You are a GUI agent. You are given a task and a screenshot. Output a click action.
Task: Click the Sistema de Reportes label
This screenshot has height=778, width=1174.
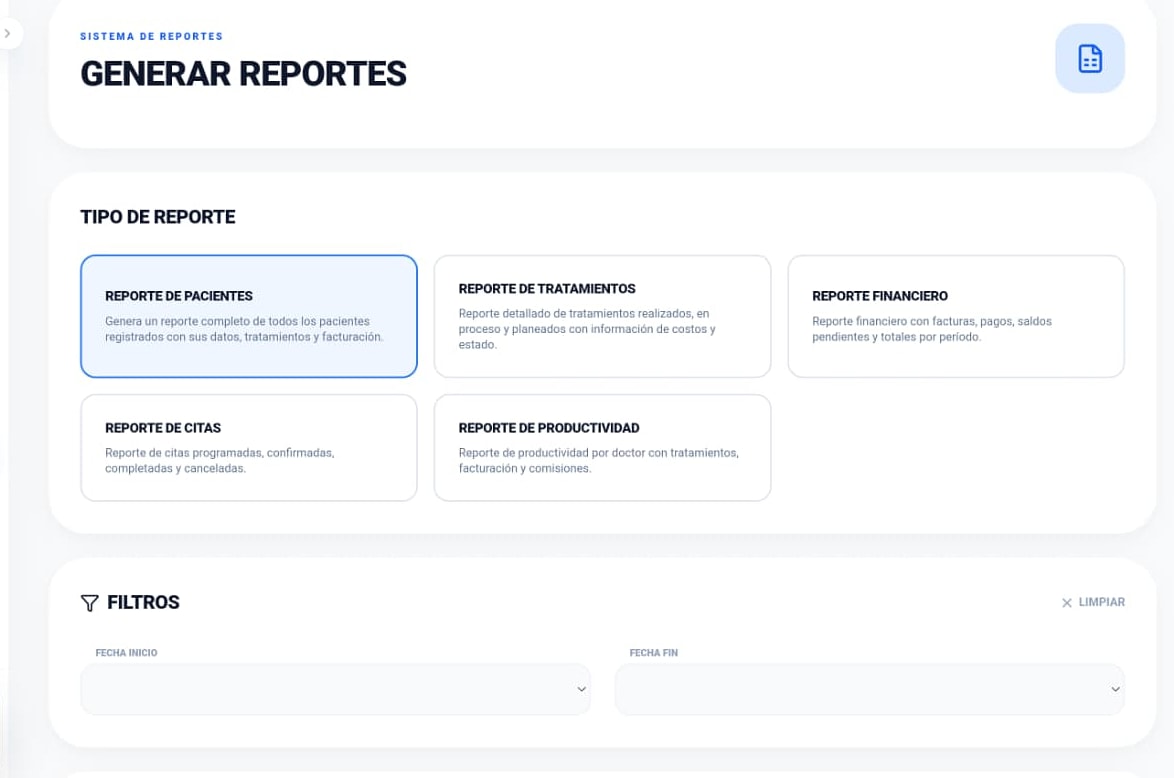pyautogui.click(x=151, y=36)
